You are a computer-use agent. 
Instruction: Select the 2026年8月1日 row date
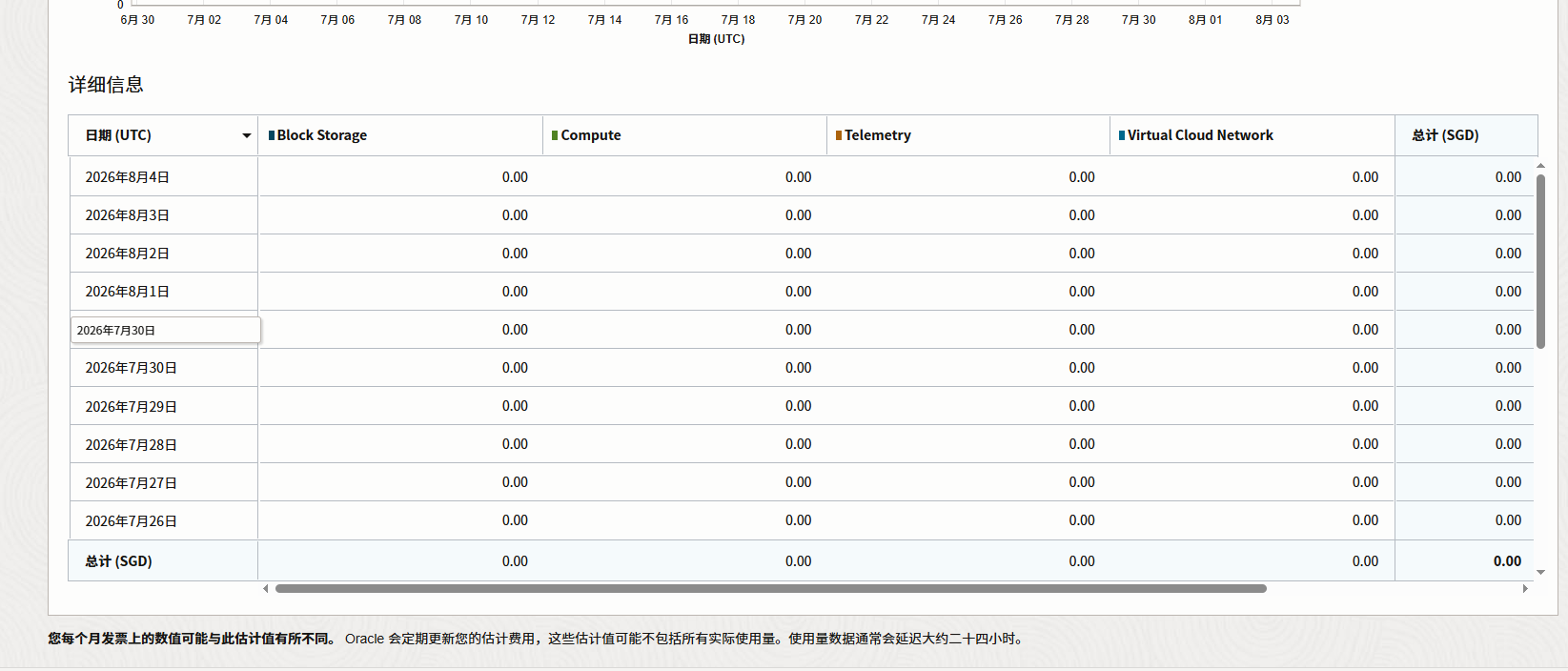click(x=128, y=292)
